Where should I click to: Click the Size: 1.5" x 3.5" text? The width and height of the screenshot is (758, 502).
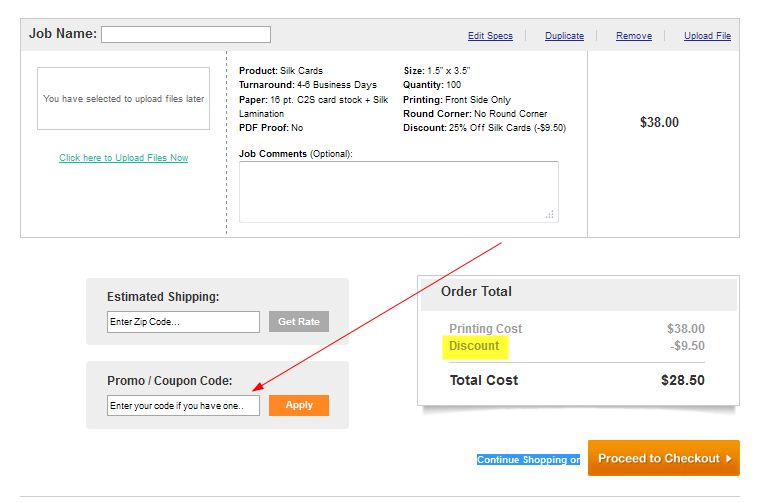click(x=437, y=71)
